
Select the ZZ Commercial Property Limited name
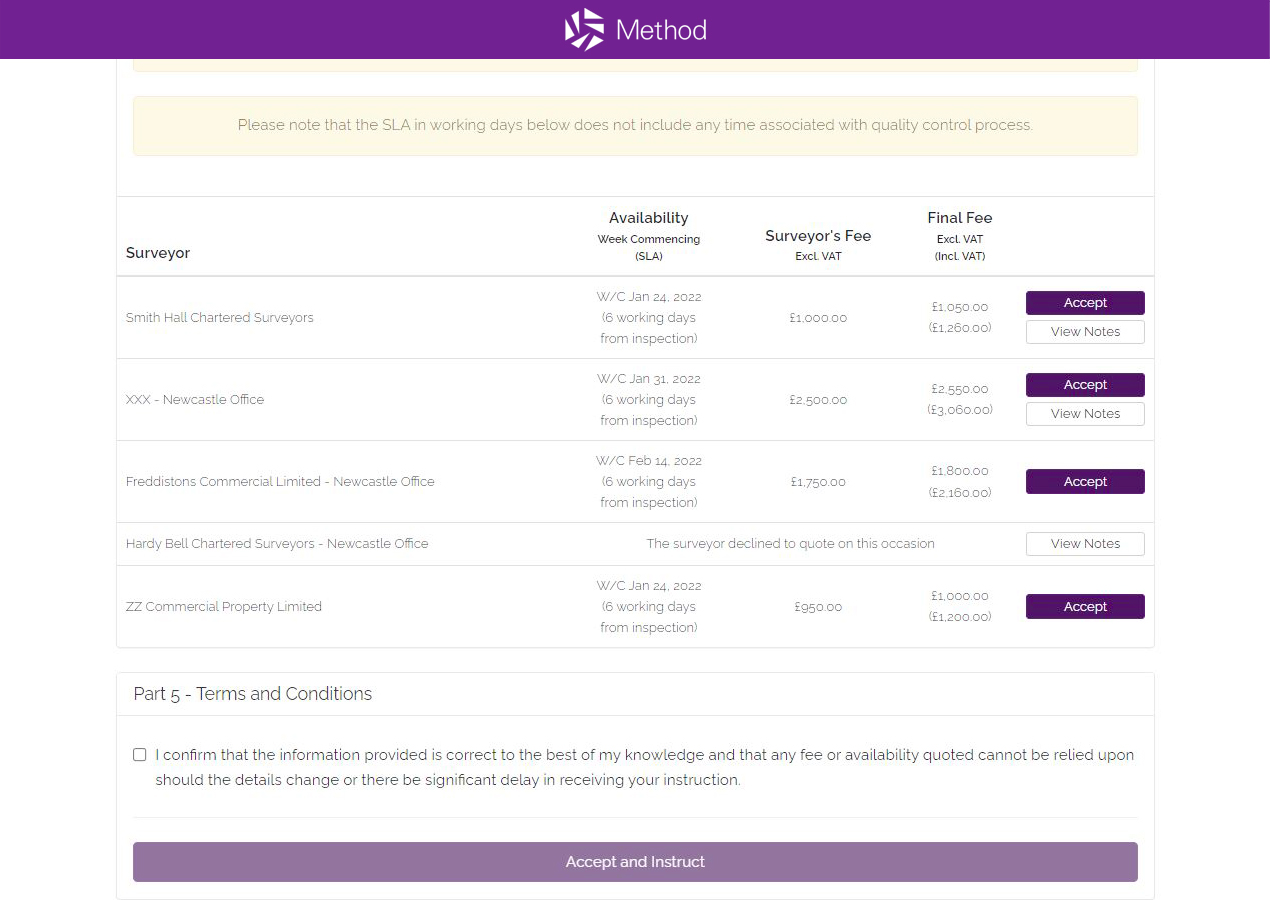click(224, 607)
